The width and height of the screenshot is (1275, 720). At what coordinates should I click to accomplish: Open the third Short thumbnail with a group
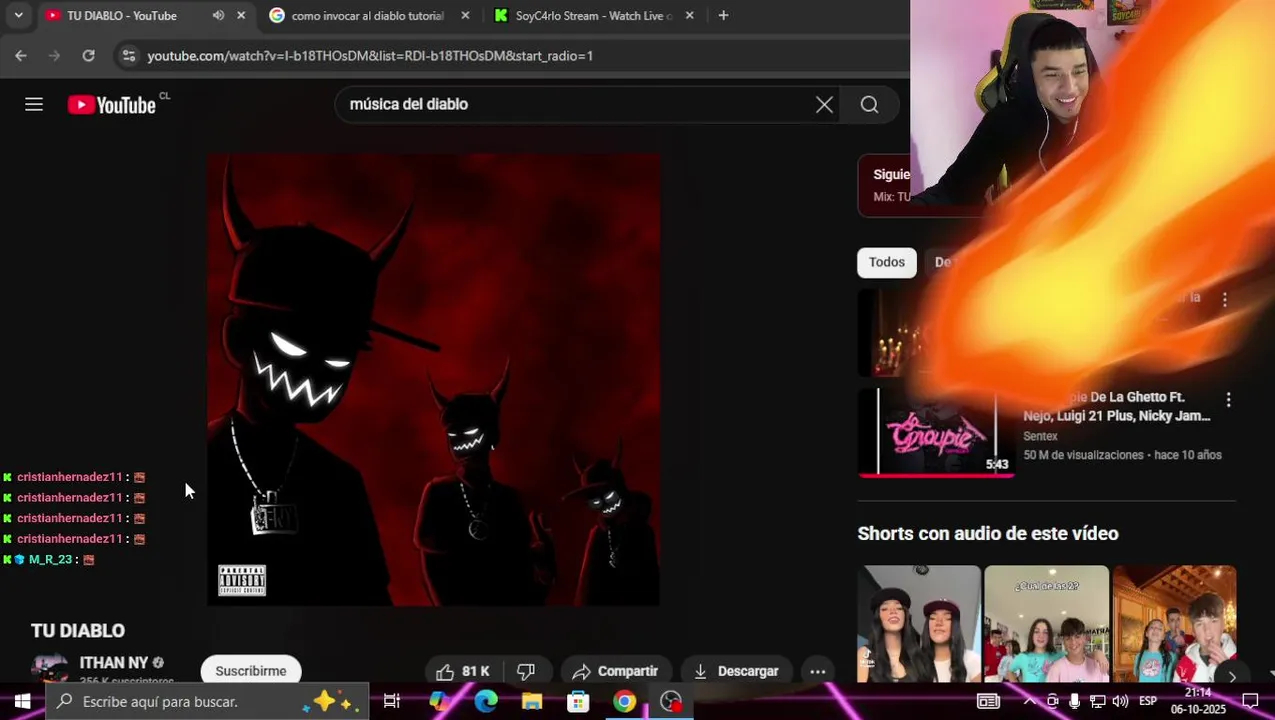[x=1174, y=624]
